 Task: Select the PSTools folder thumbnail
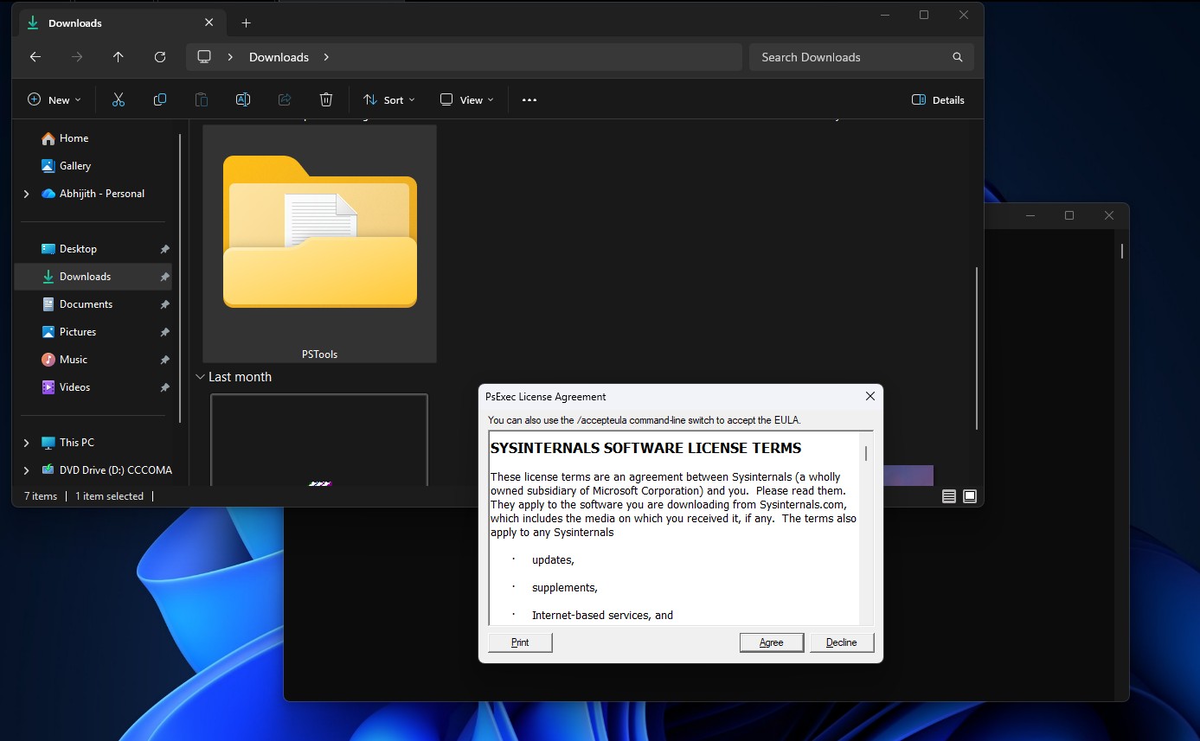319,243
